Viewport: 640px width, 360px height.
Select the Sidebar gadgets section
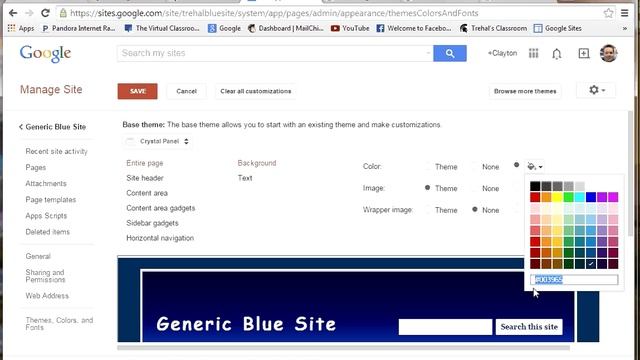[152, 223]
